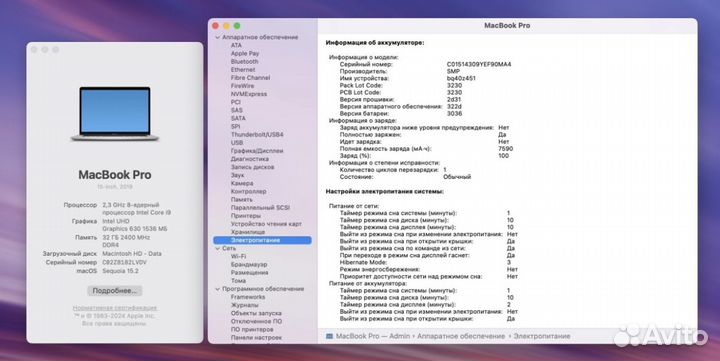Open Панели настроек entry
The height and width of the screenshot is (361, 720).
click(256, 338)
